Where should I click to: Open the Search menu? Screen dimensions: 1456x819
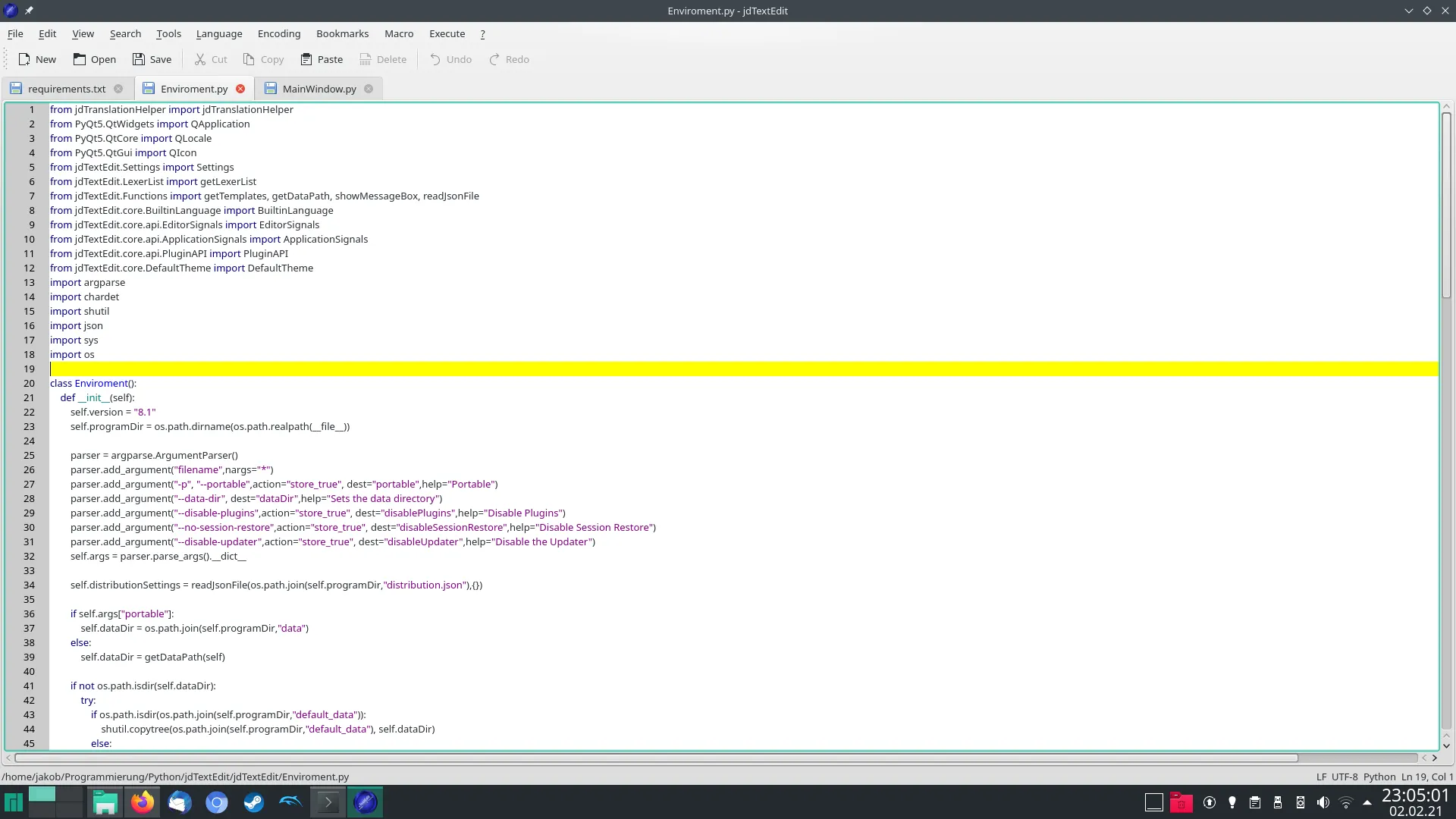point(125,33)
